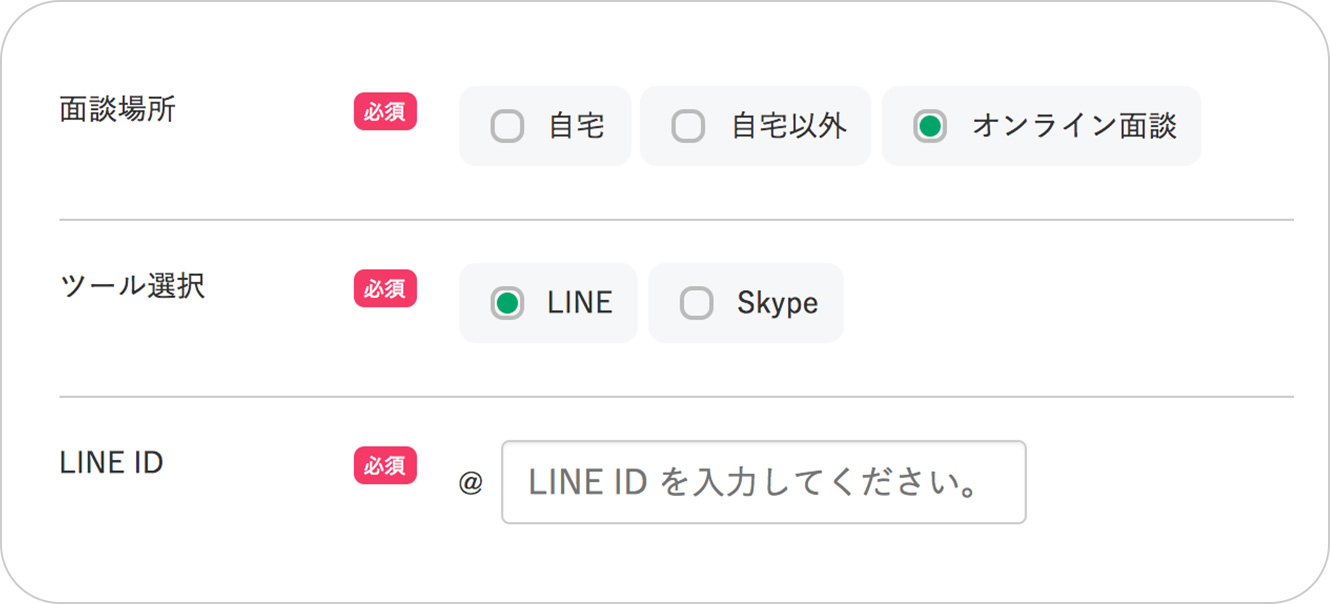The height and width of the screenshot is (604, 1330).
Task: Click the 自宅 option text
Action: pos(577,127)
